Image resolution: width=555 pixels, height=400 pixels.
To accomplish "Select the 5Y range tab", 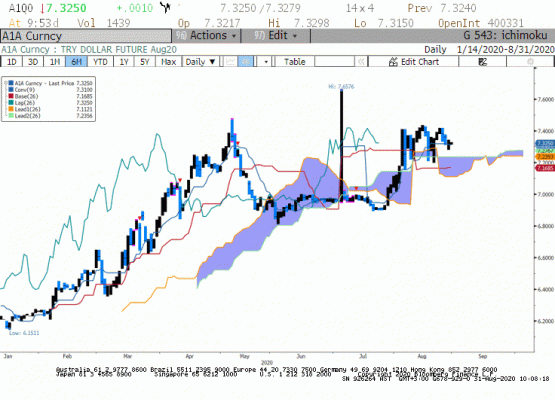I will pos(145,62).
